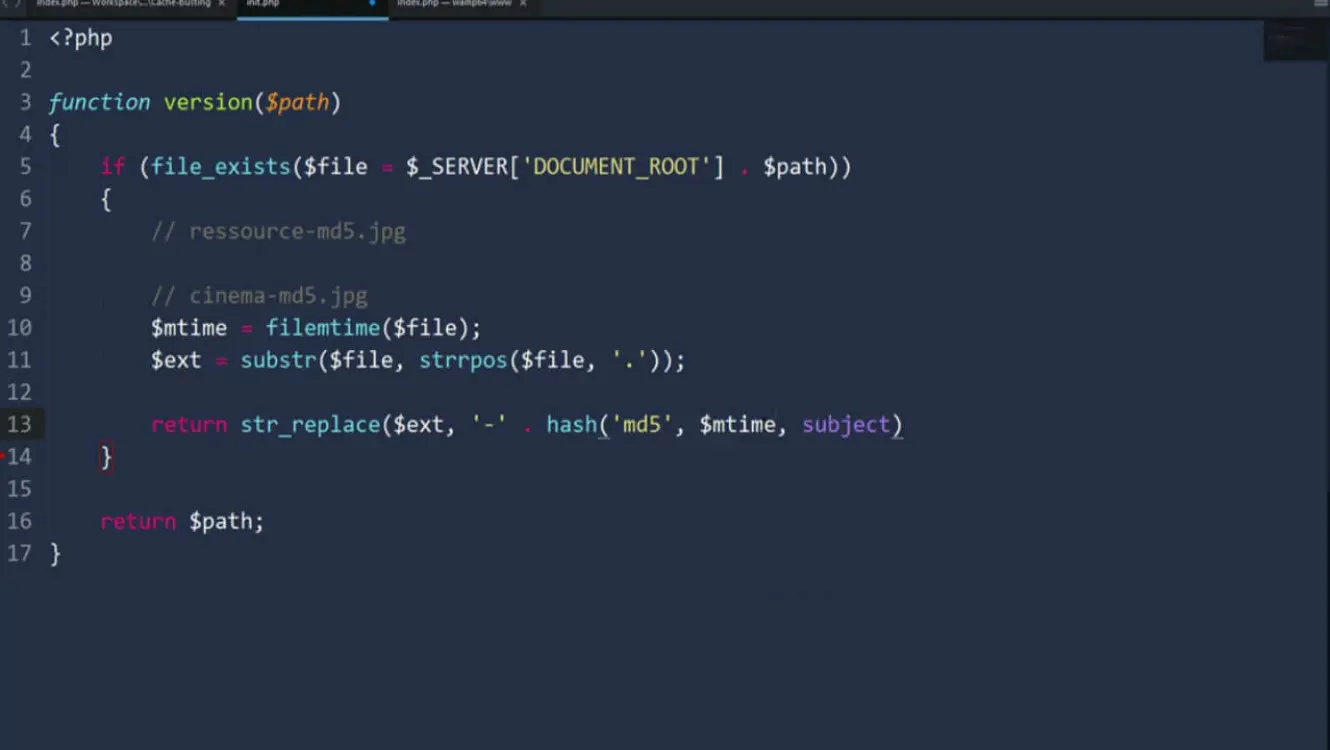Click the '// ressource-md5.jpg' comment

point(279,231)
